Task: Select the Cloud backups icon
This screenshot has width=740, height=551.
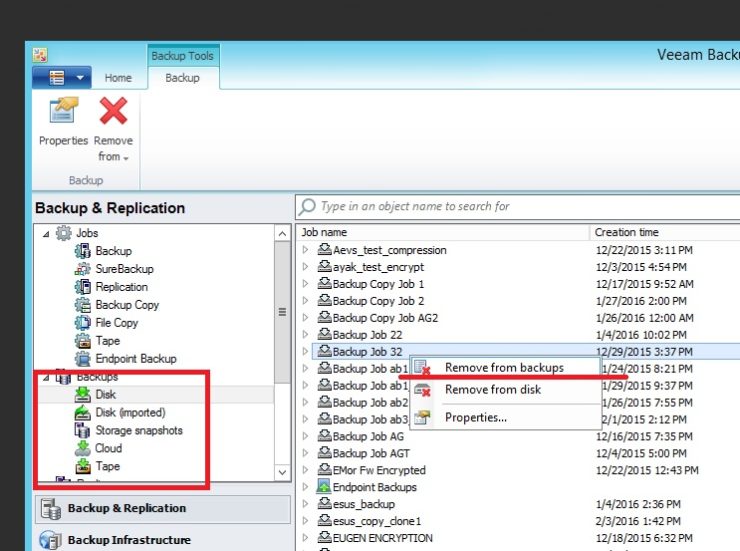Action: click(x=83, y=448)
